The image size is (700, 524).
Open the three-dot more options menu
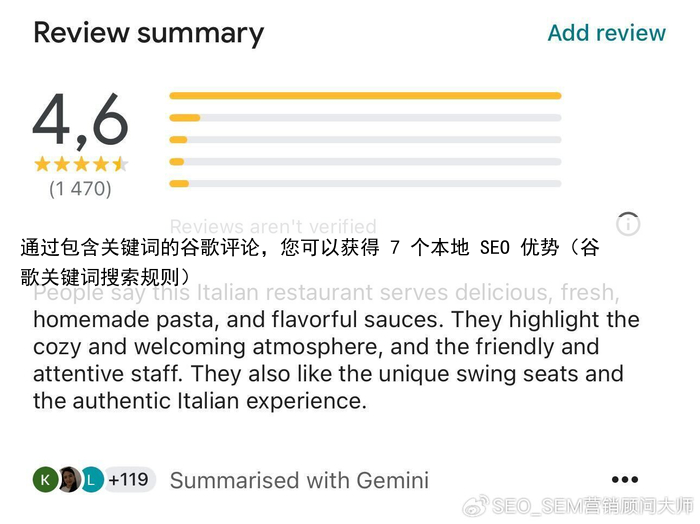coord(624,480)
